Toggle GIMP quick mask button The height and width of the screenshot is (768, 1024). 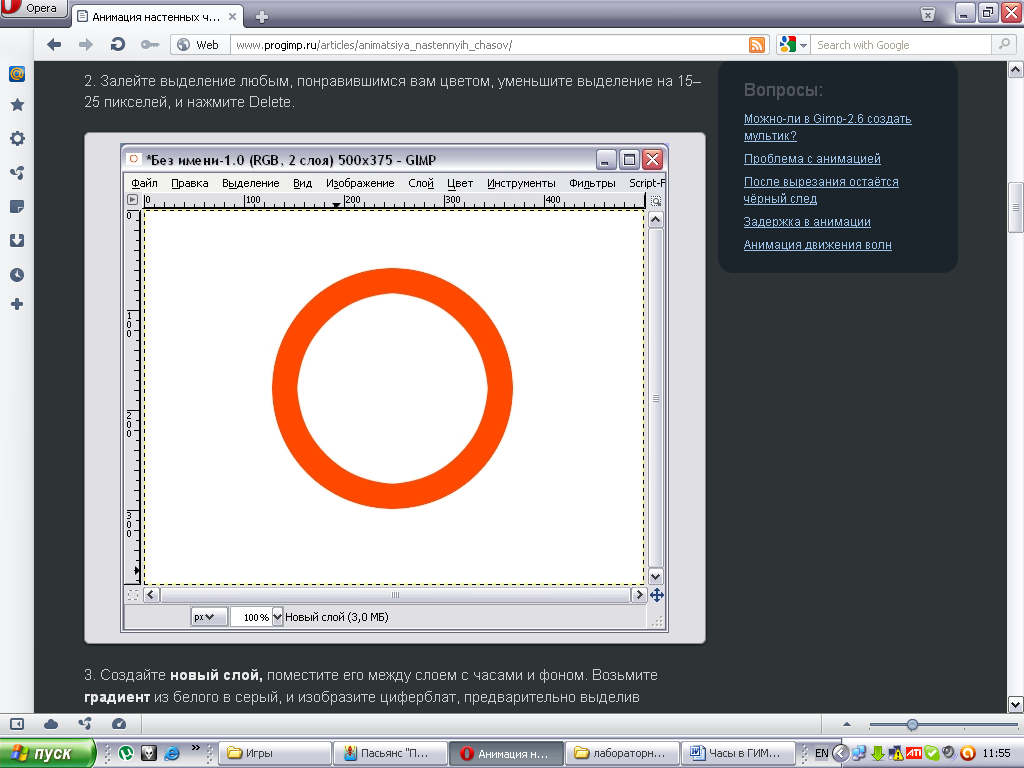(133, 595)
